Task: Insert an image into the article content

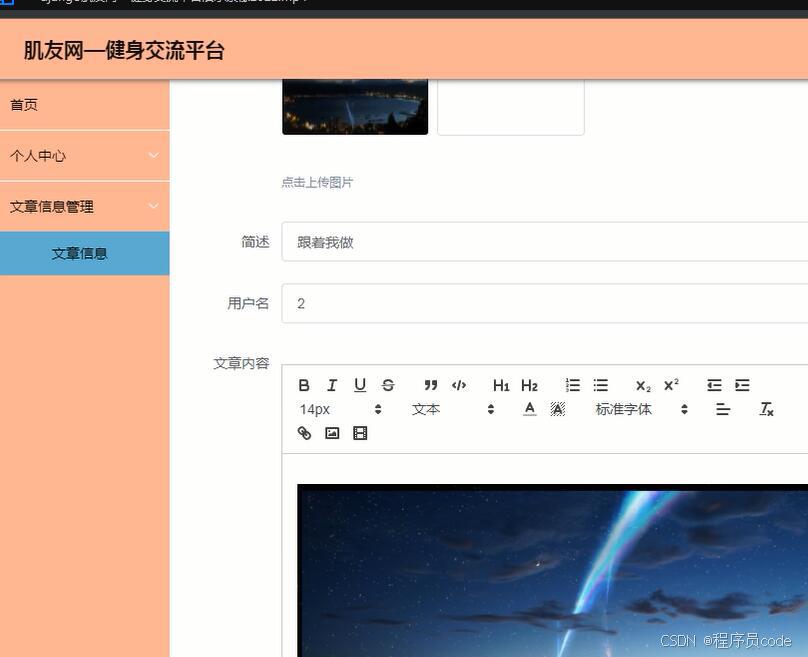Action: pos(332,433)
